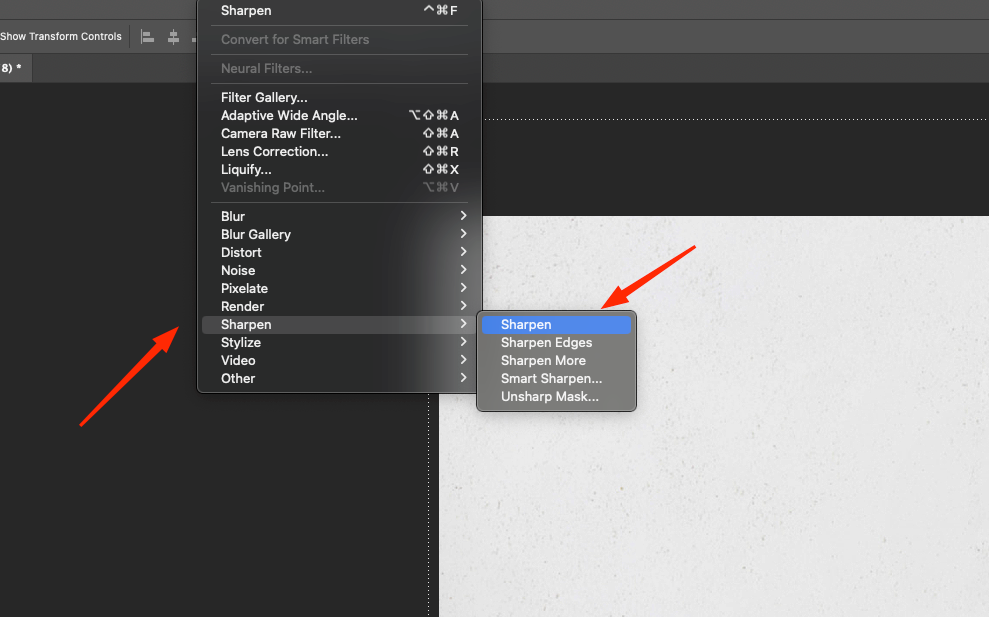Open the Unsharp Mask dialog
The width and height of the screenshot is (989, 617).
coord(556,396)
